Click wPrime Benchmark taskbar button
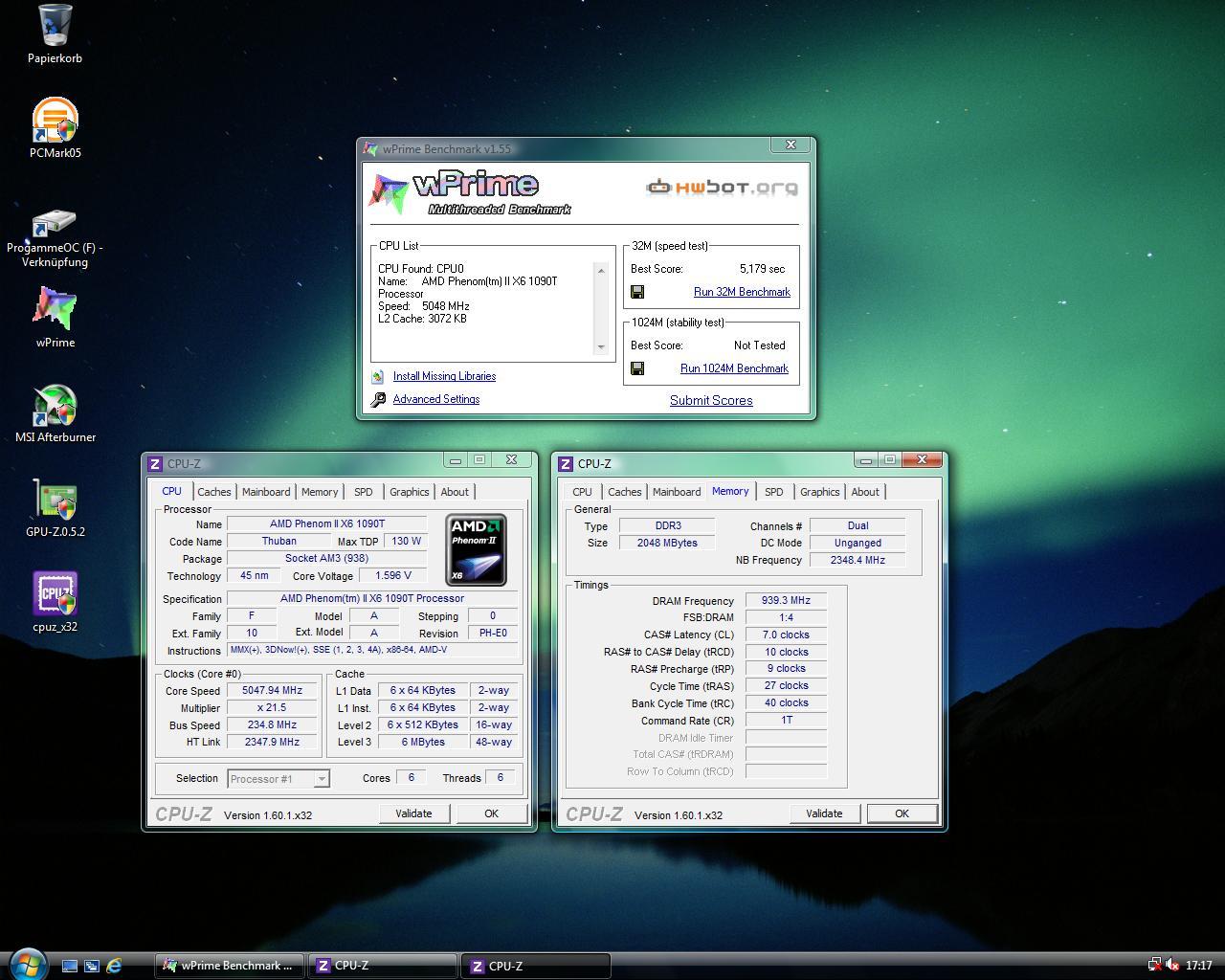The height and width of the screenshot is (980, 1225). tap(230, 966)
